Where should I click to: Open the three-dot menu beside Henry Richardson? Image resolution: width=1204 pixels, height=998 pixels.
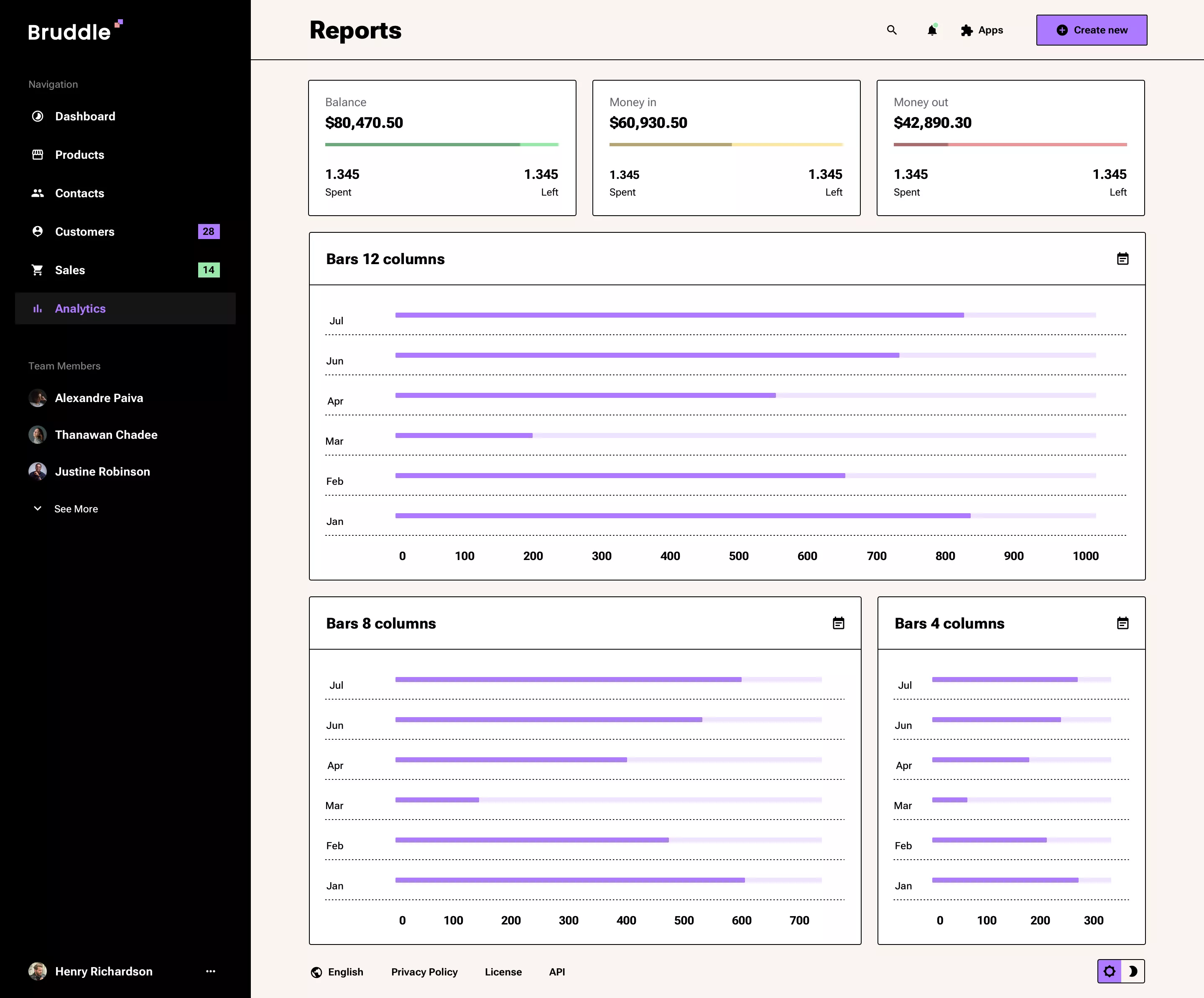click(x=210, y=971)
